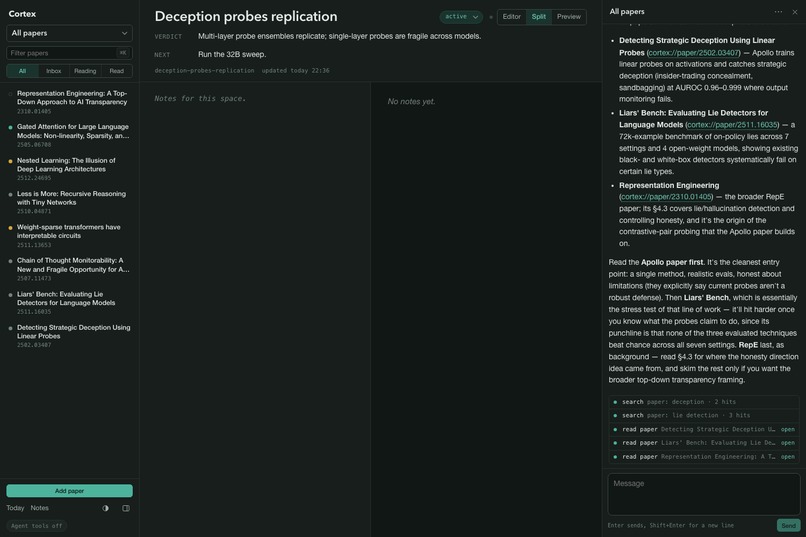Follow the cortex://paper/2310.01405 link

pyautogui.click(x=666, y=197)
